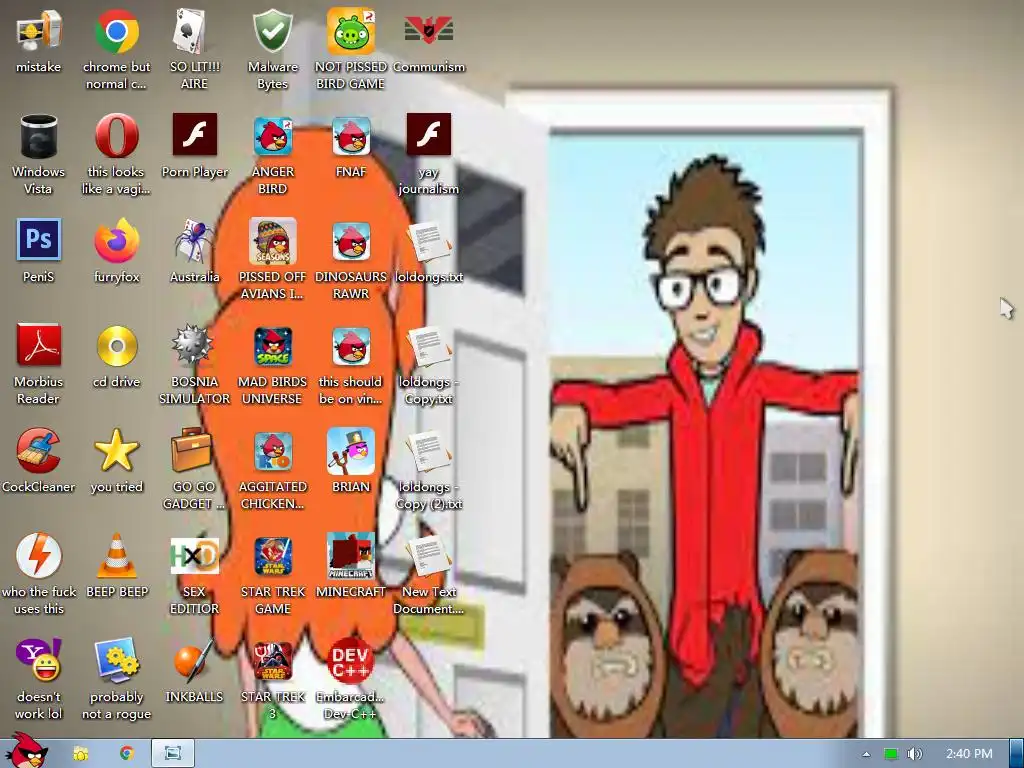Open the 'mistake' computer icon

(39, 31)
